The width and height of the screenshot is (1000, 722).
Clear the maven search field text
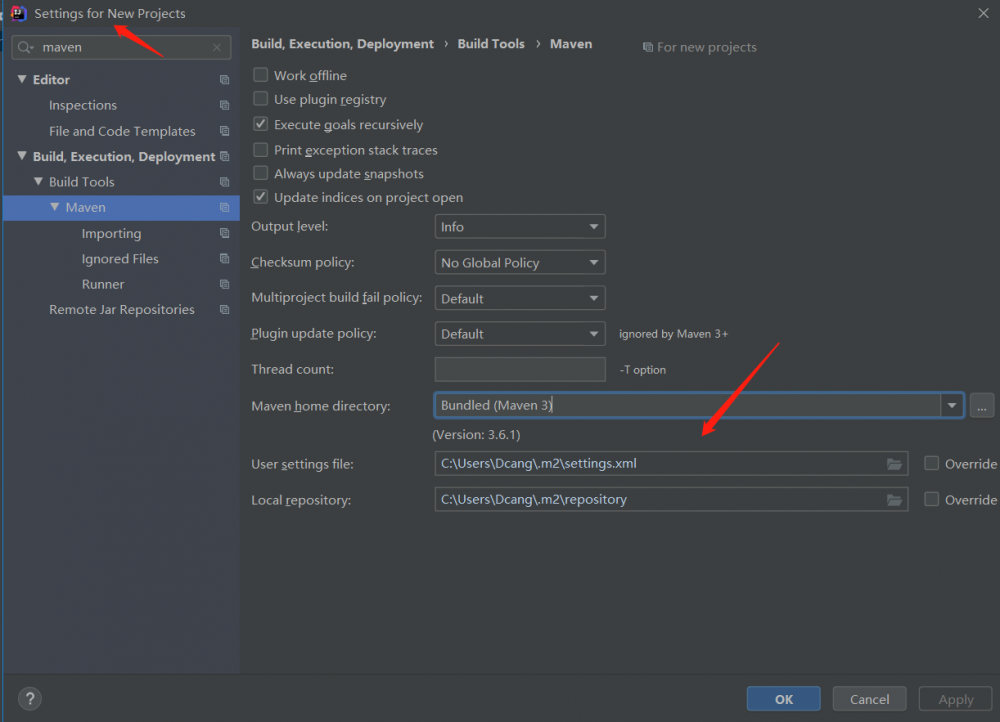click(217, 47)
